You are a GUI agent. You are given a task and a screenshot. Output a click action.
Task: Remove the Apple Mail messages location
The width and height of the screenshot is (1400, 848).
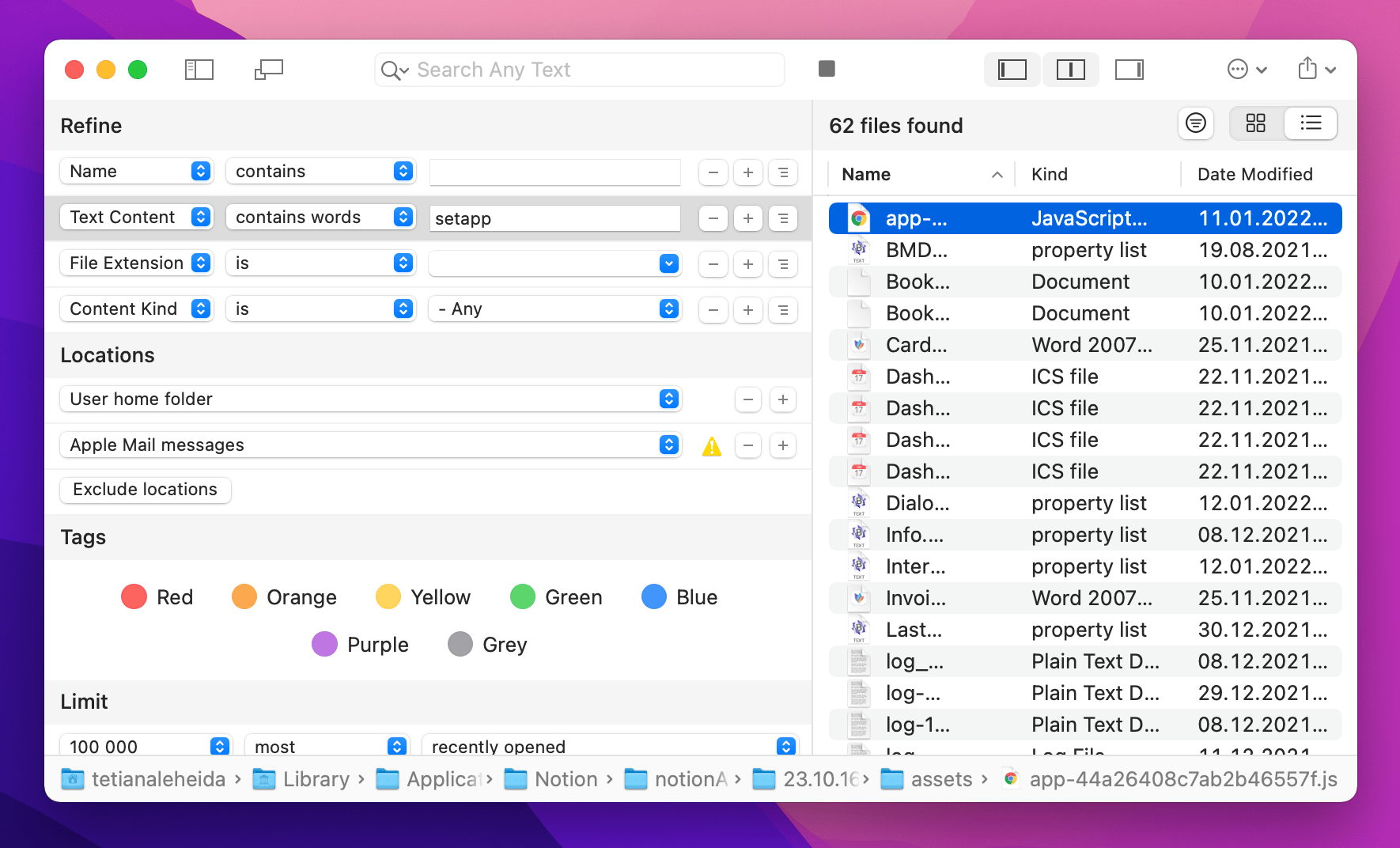(748, 445)
